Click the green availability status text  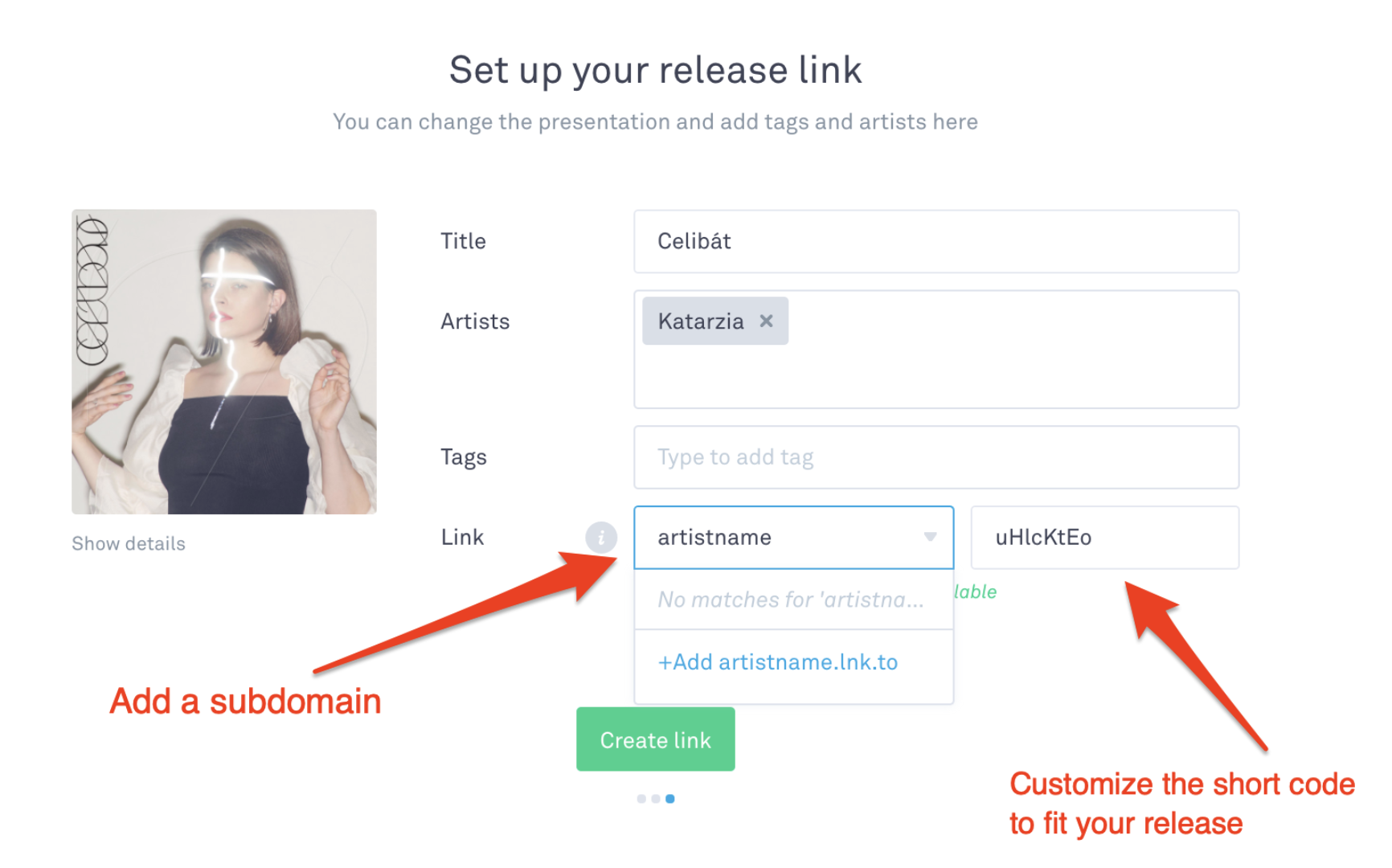click(976, 592)
